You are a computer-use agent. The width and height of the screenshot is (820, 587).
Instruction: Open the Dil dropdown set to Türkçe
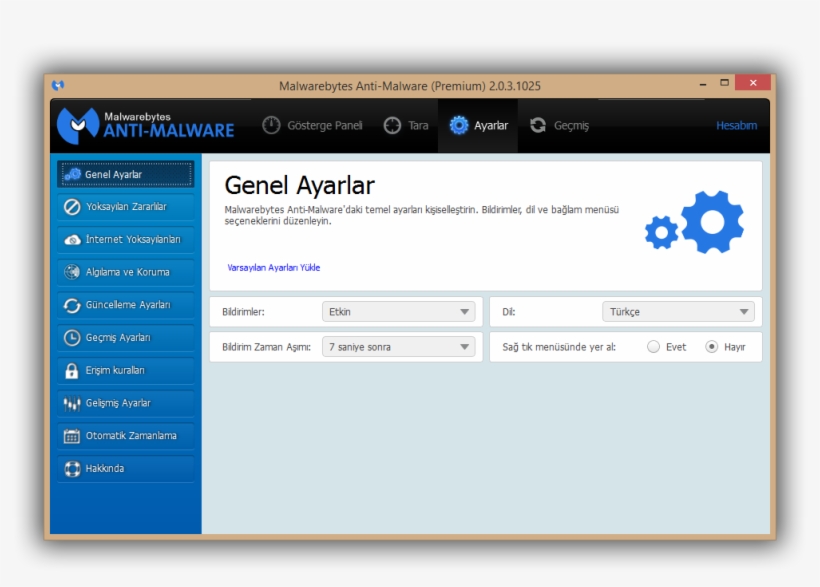679,311
